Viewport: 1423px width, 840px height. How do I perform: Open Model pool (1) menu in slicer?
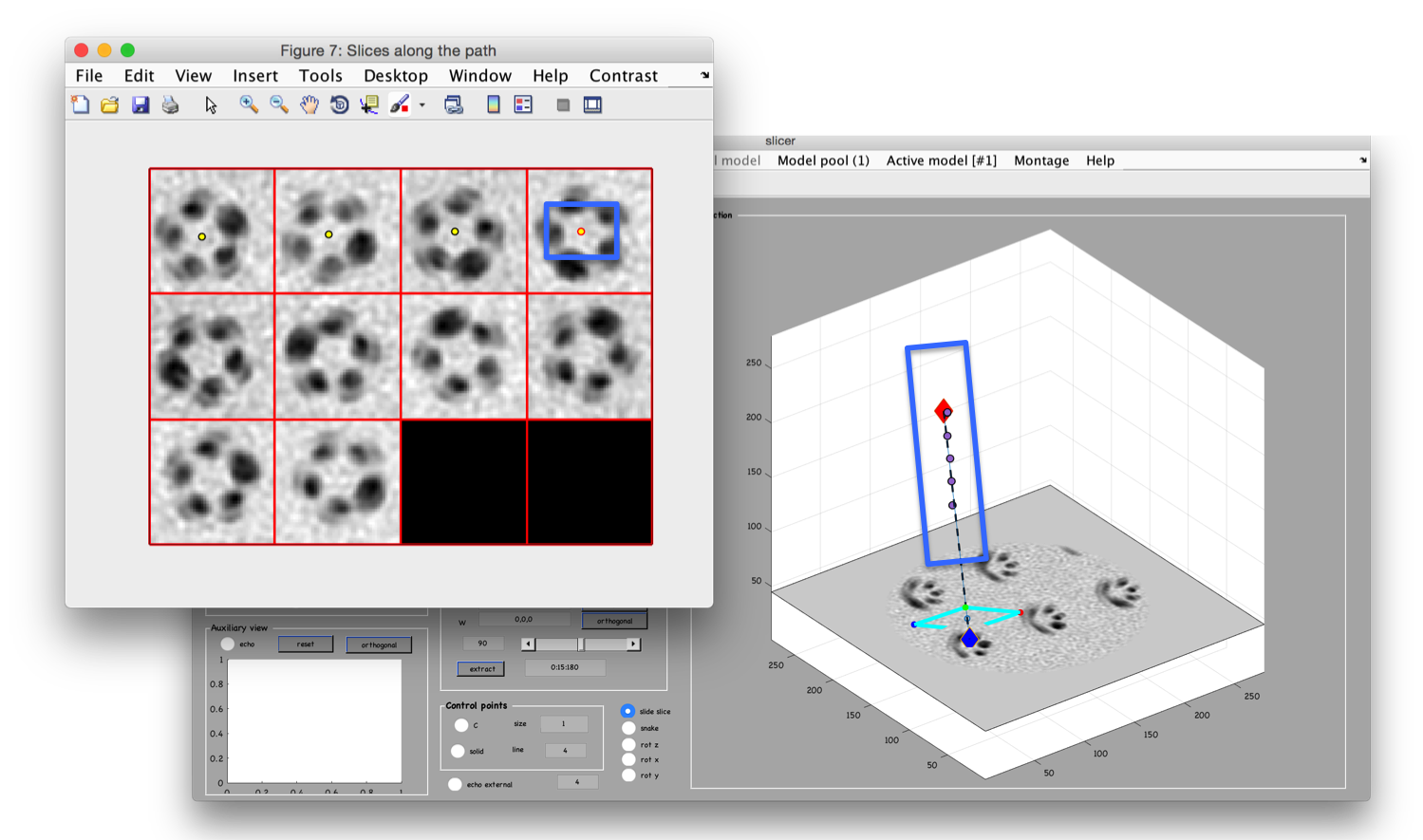(823, 160)
